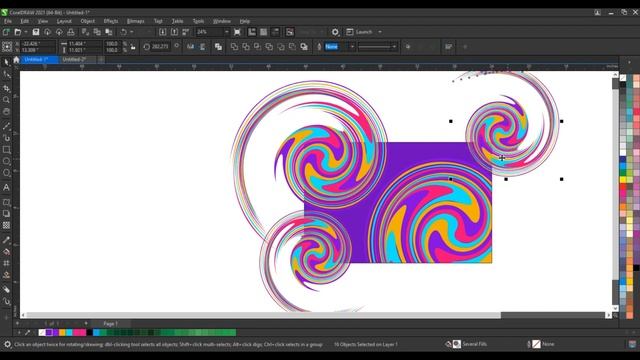The image size is (640, 360).
Task: Open the File menu
Action: point(8,21)
